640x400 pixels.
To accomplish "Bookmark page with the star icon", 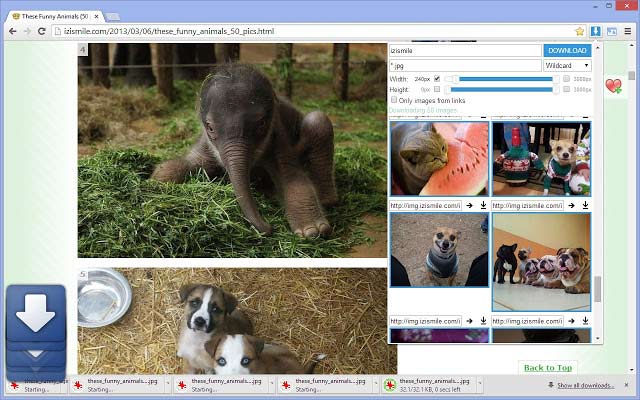I will coord(580,31).
